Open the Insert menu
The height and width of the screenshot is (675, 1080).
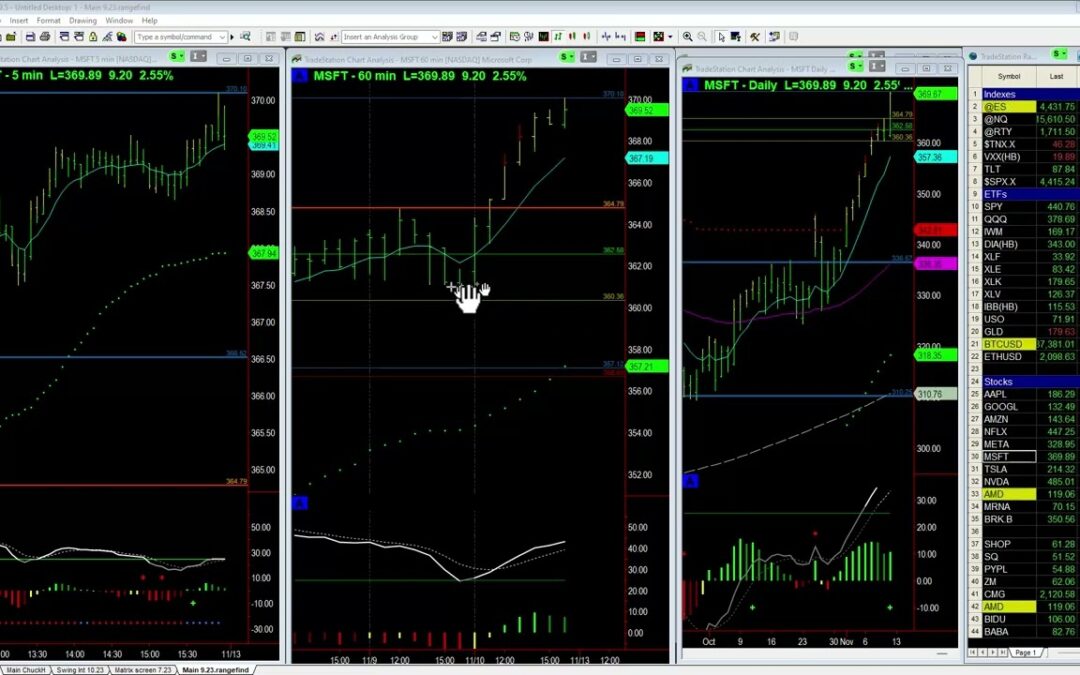(x=19, y=21)
